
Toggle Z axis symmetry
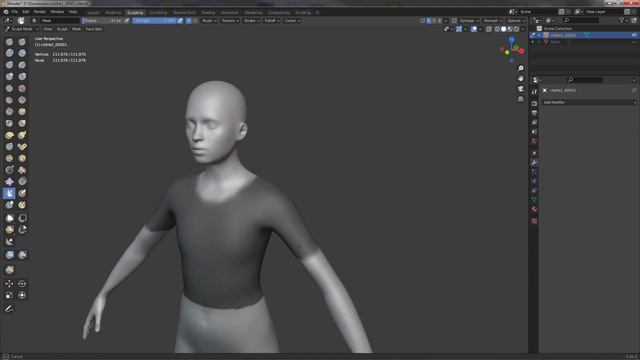(x=440, y=20)
